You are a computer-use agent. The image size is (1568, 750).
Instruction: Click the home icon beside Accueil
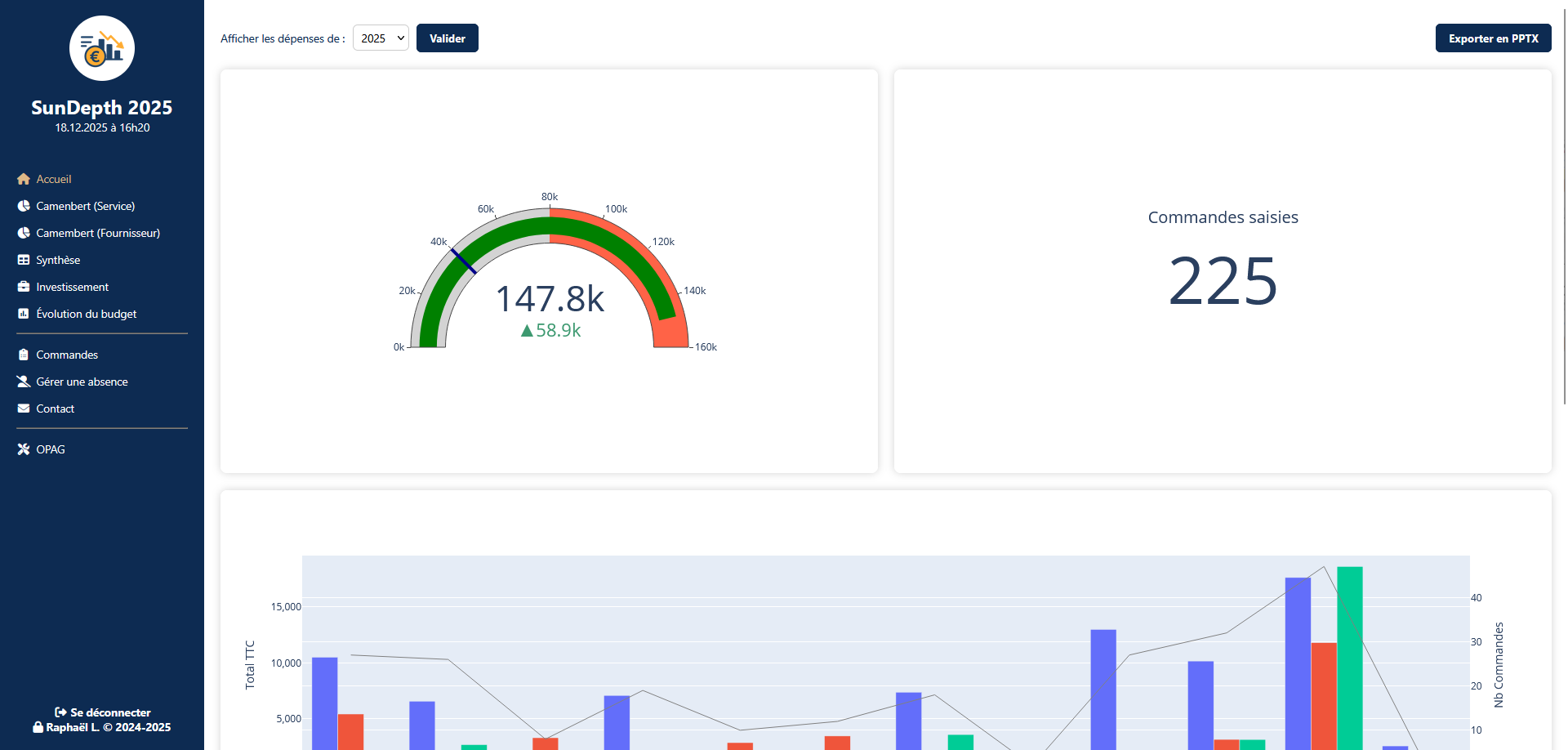(x=24, y=179)
